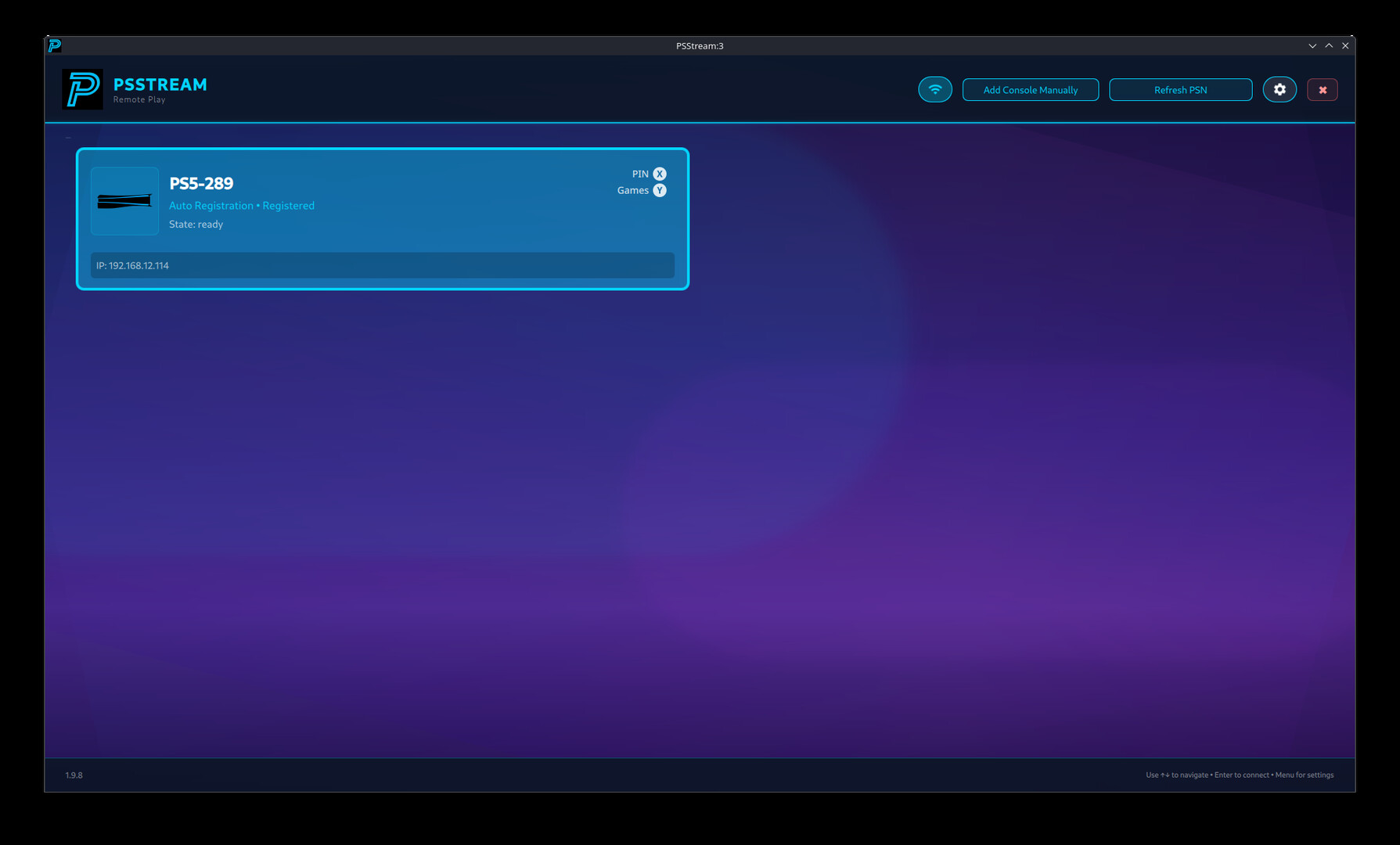Open settings via the gear icon
This screenshot has width=1400, height=845.
pos(1279,89)
